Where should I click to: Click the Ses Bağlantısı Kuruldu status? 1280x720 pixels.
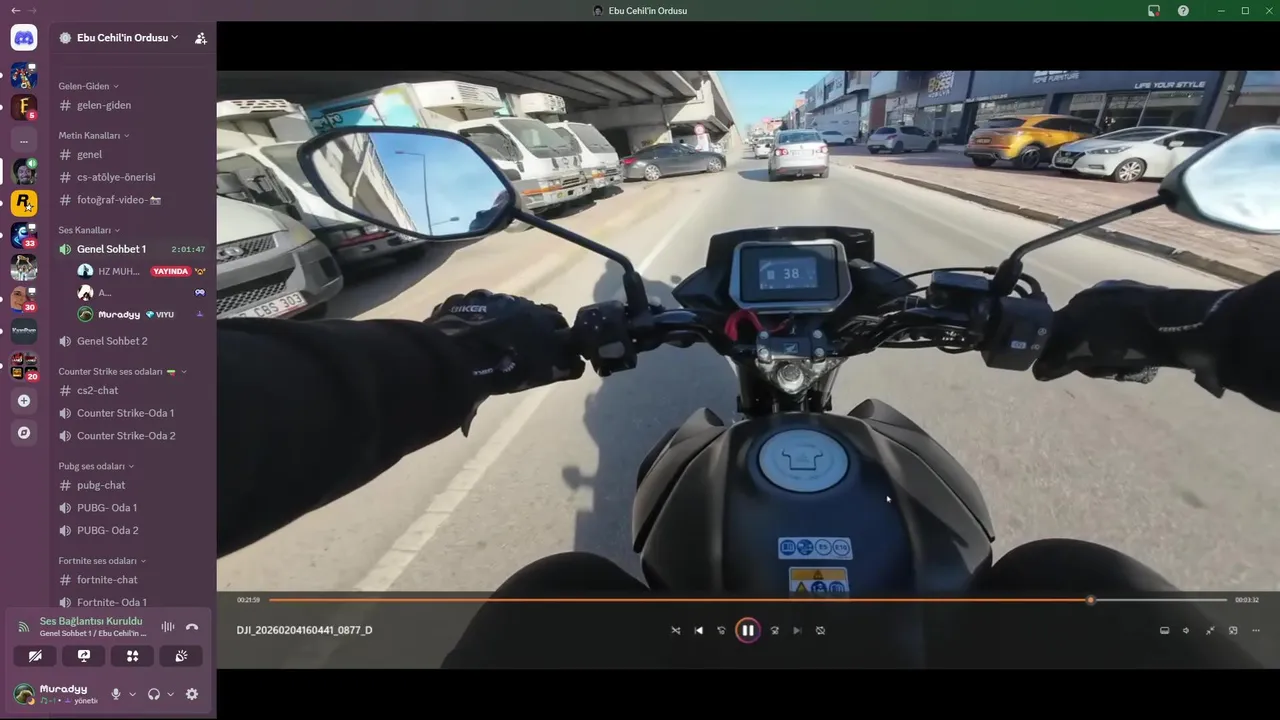point(91,621)
